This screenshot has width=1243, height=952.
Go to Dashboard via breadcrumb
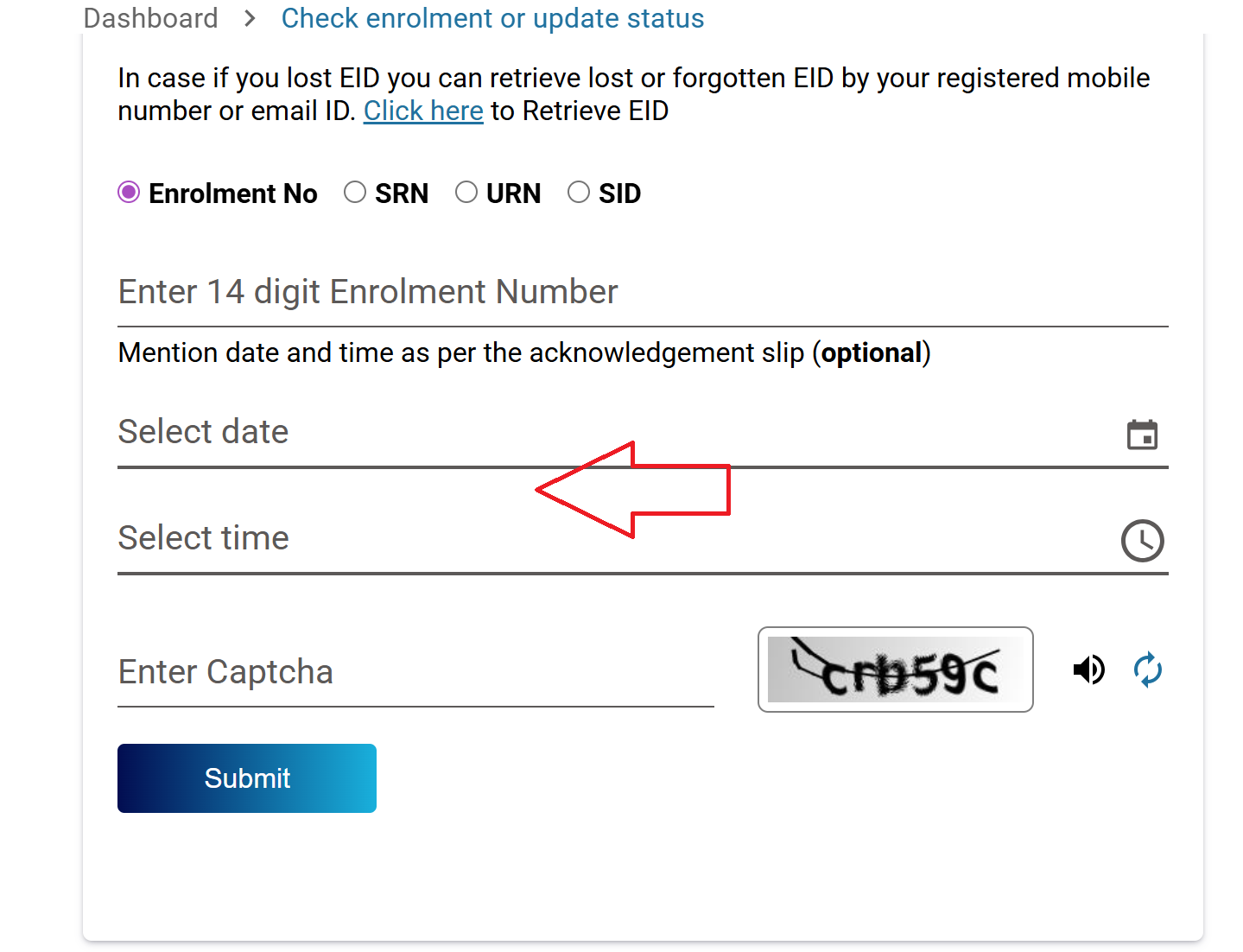[x=150, y=18]
